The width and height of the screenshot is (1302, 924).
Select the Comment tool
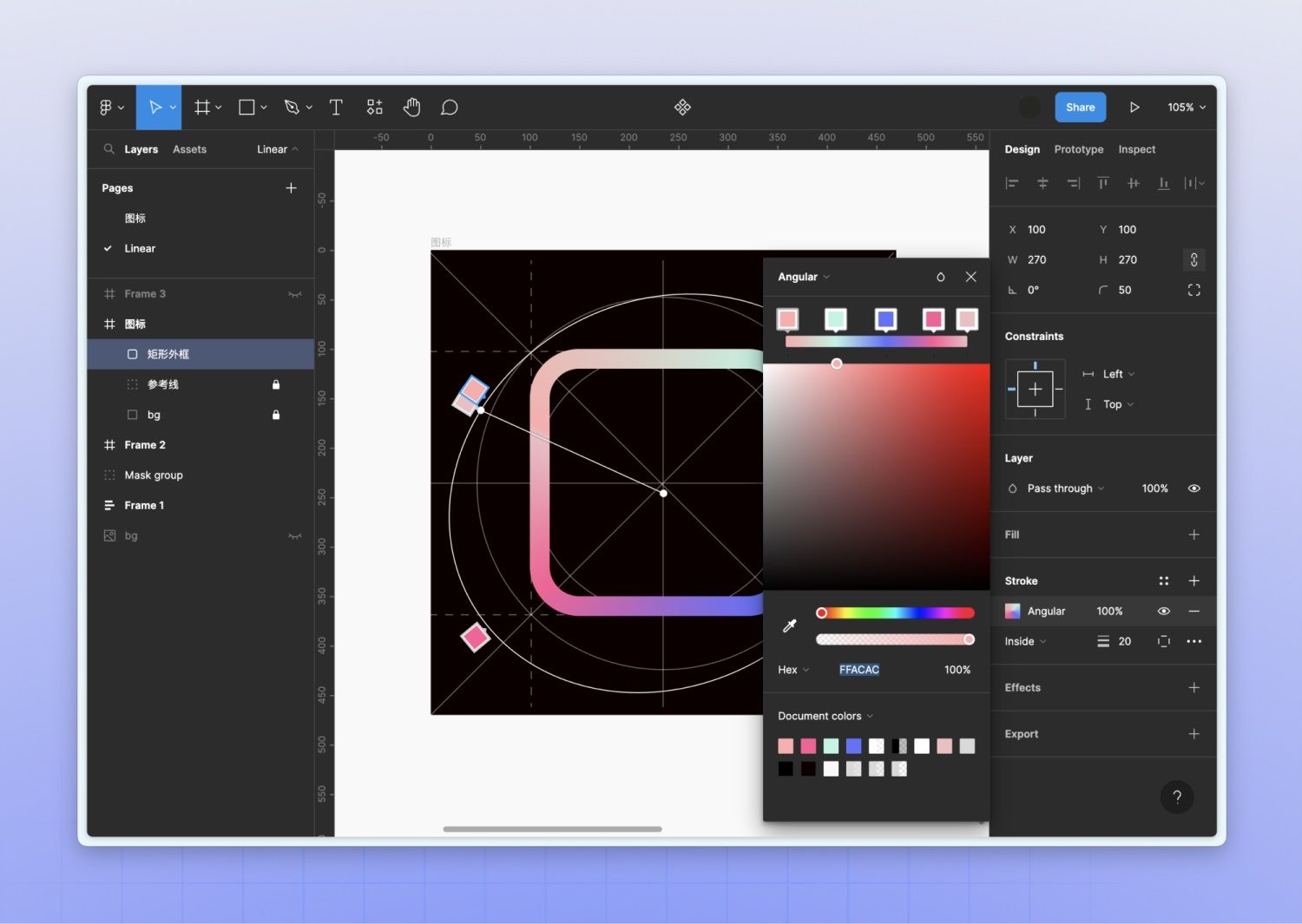tap(449, 108)
